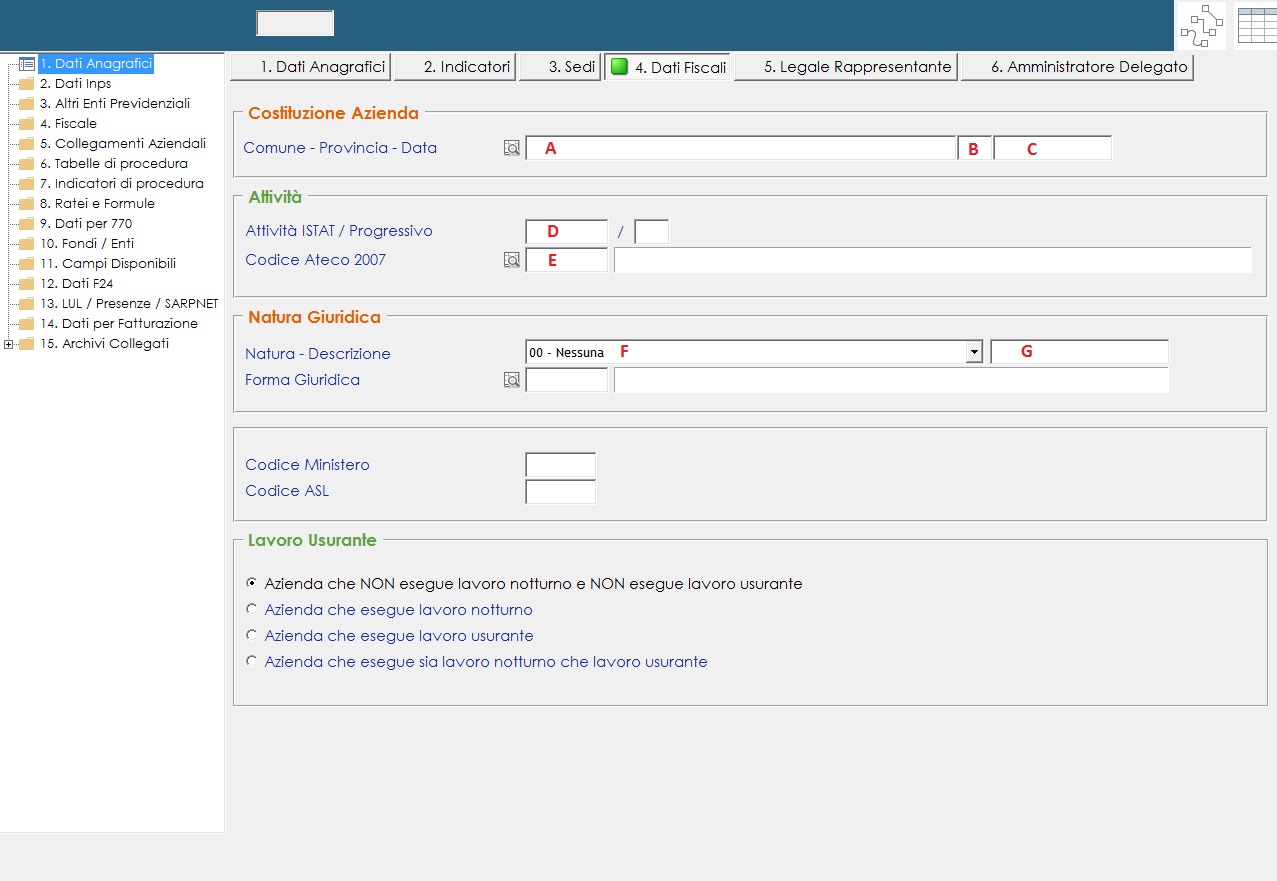Click folder icon beside 12. Dati F24
1277x881 pixels.
pos(26,284)
